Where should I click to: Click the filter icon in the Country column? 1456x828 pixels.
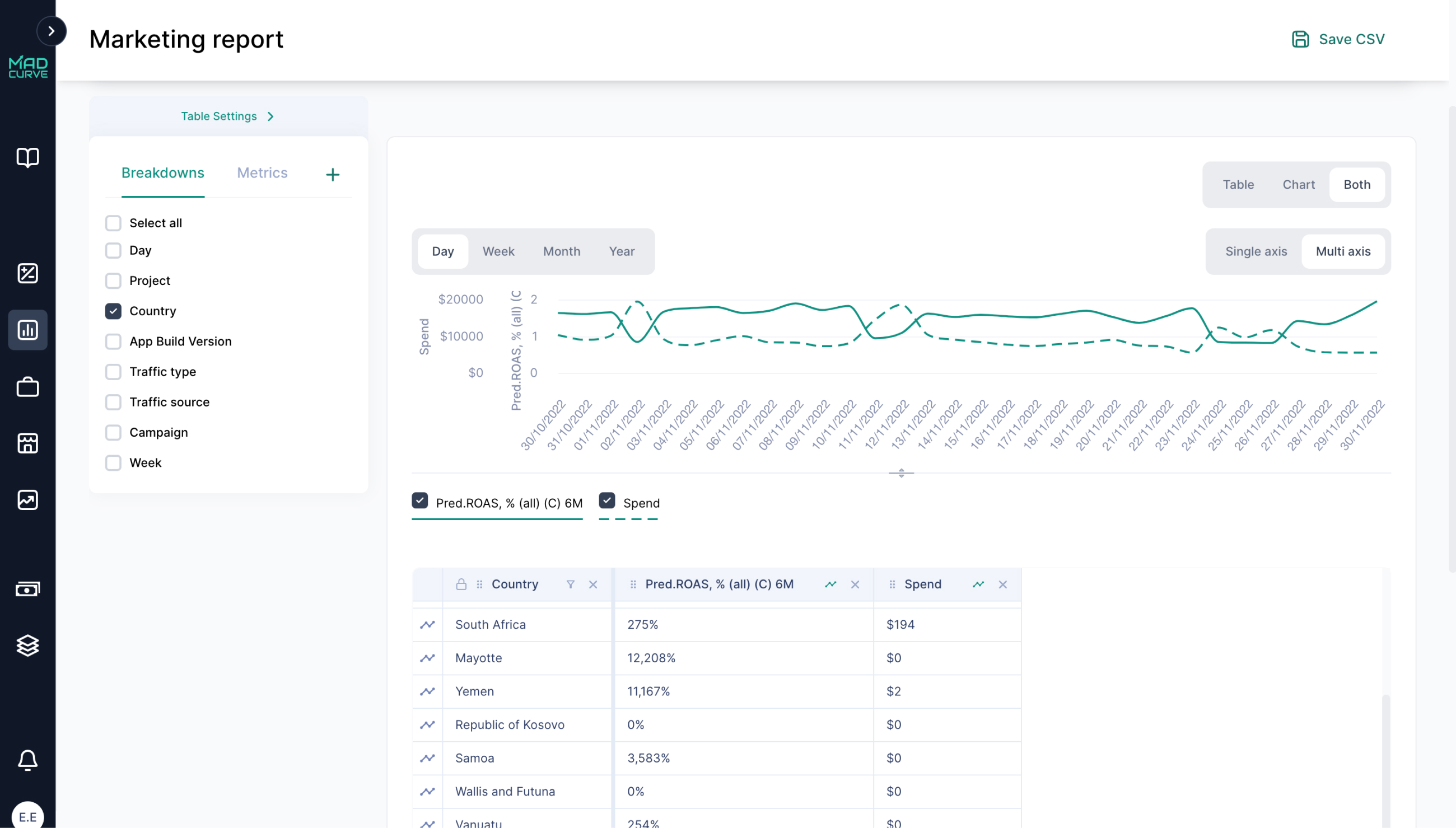[x=571, y=584]
